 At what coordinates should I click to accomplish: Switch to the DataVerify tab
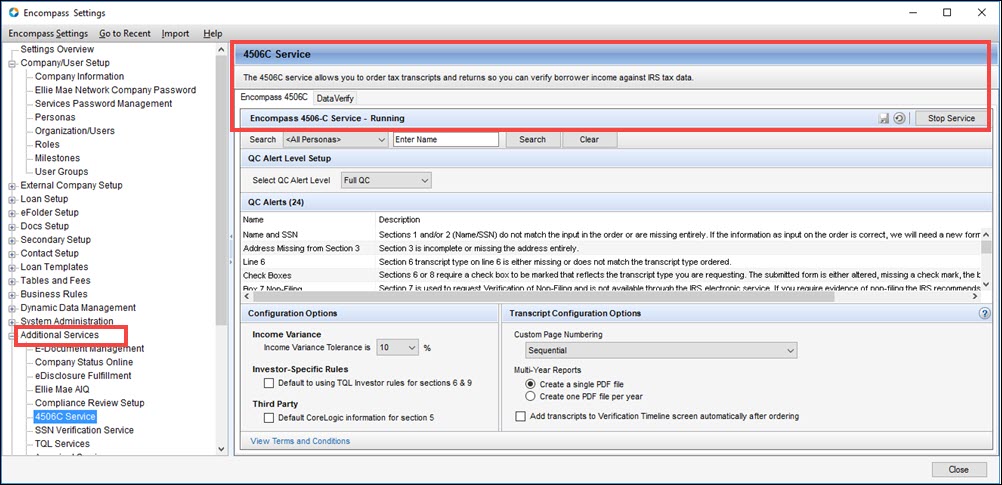pyautogui.click(x=335, y=98)
